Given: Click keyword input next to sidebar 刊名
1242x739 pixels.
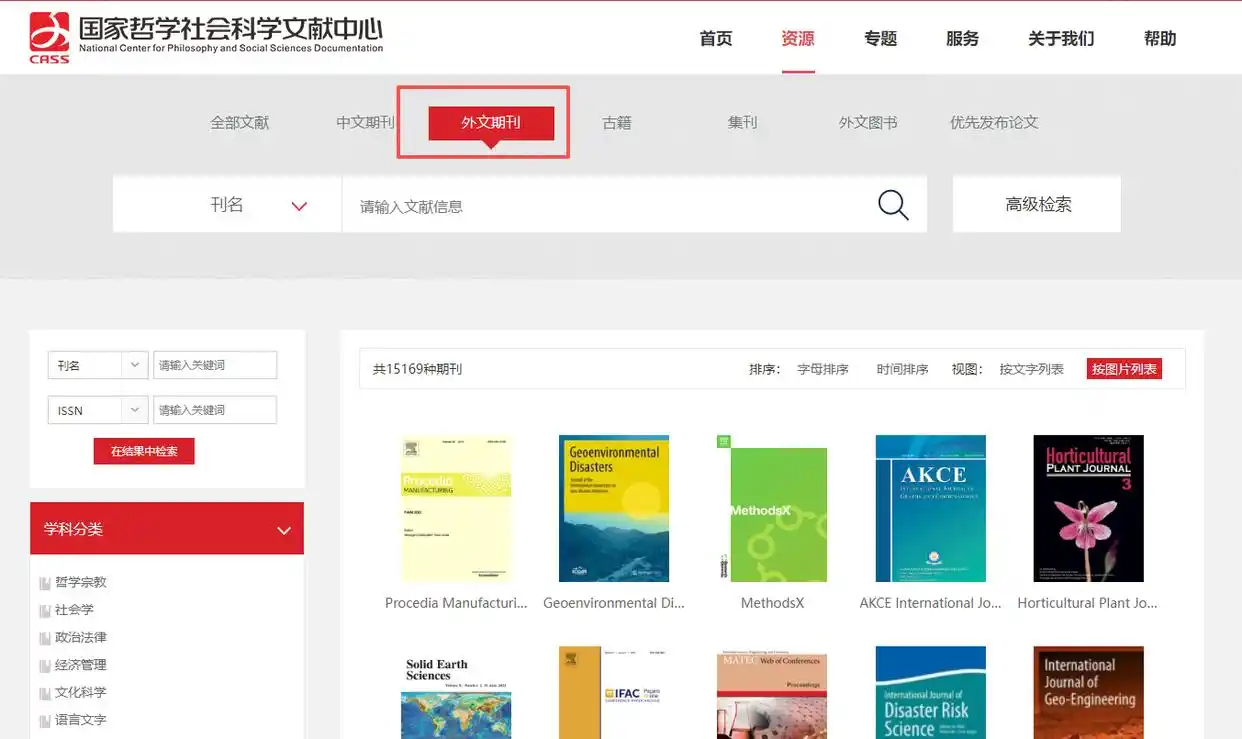Looking at the screenshot, I should pos(215,365).
